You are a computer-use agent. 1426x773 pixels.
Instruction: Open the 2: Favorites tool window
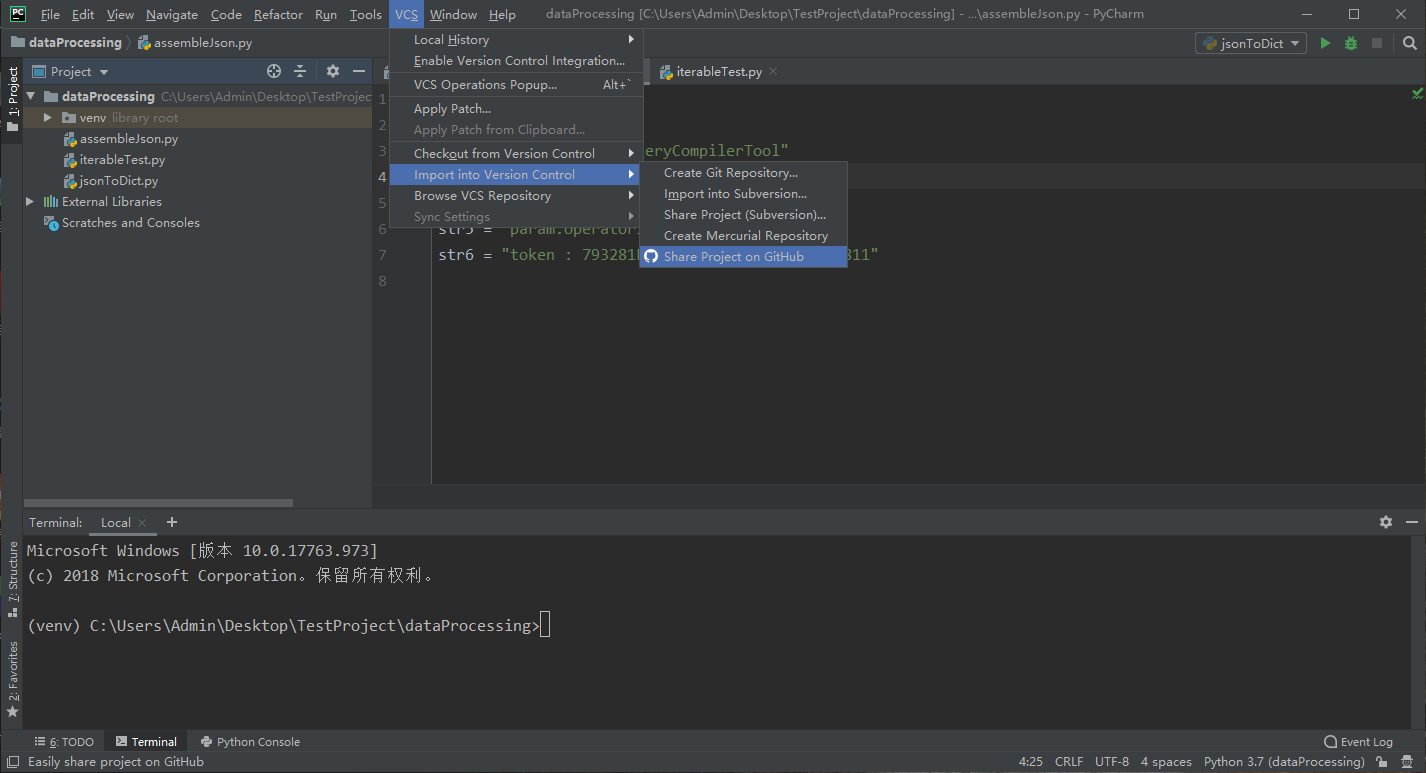click(12, 679)
